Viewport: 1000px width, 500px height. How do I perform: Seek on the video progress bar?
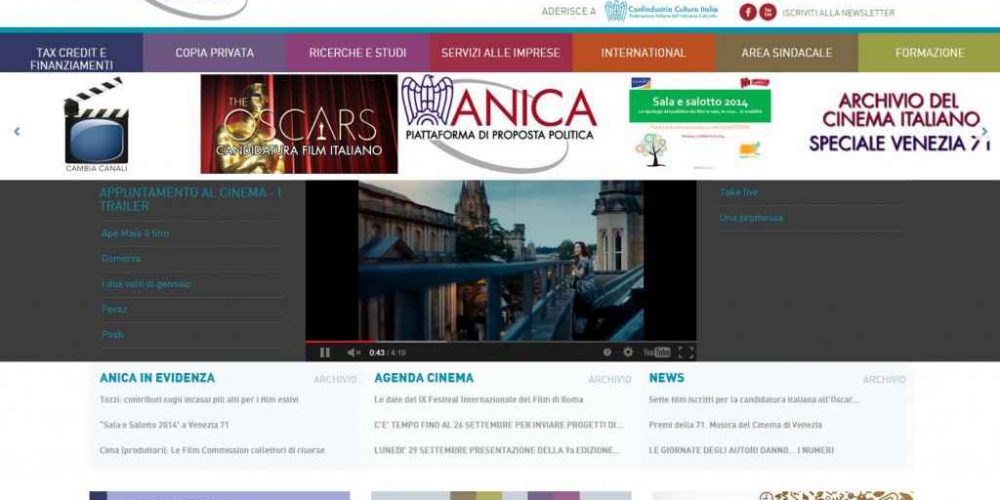pos(501,342)
